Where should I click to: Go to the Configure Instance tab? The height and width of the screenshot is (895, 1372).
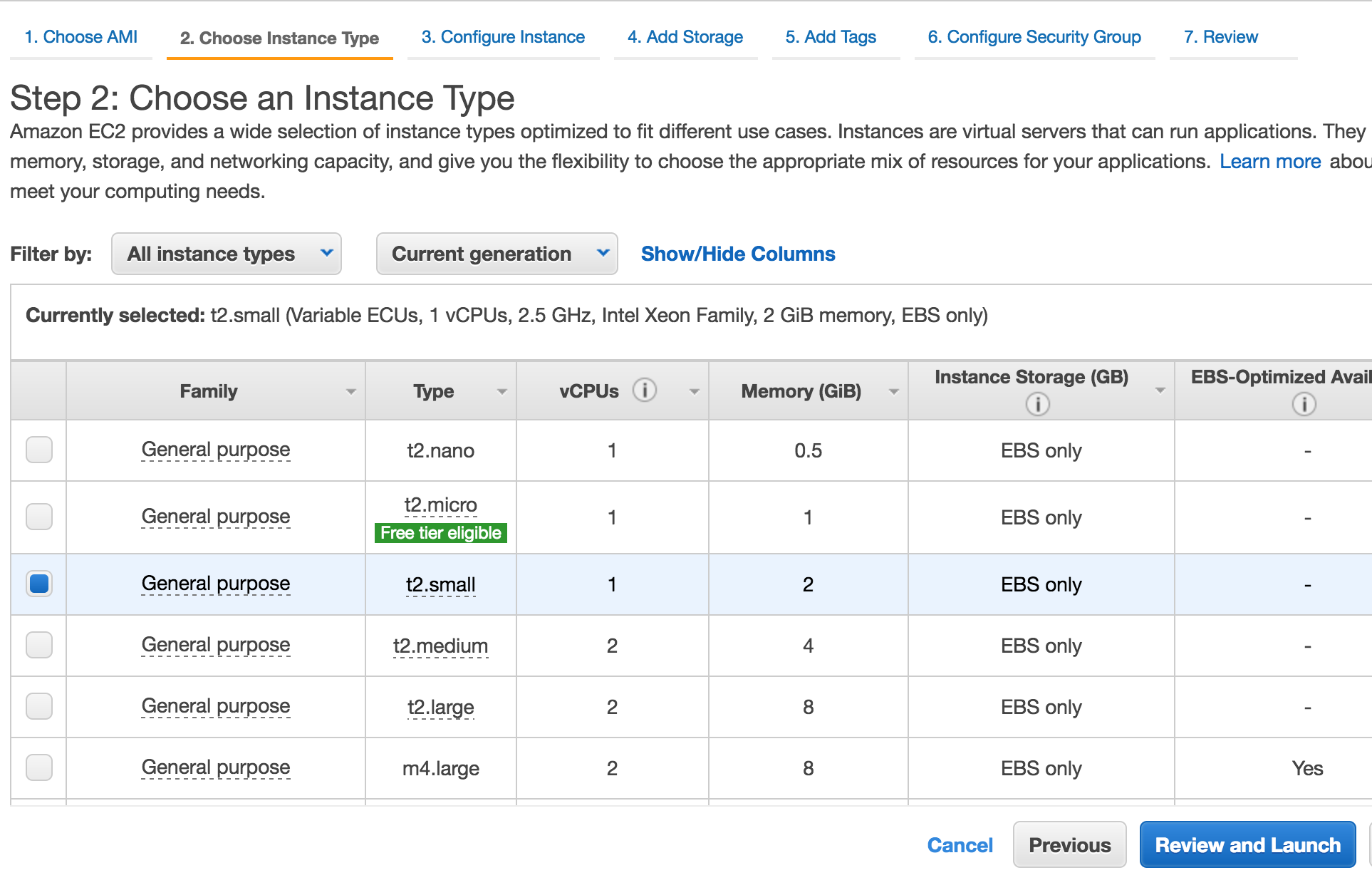(x=503, y=37)
